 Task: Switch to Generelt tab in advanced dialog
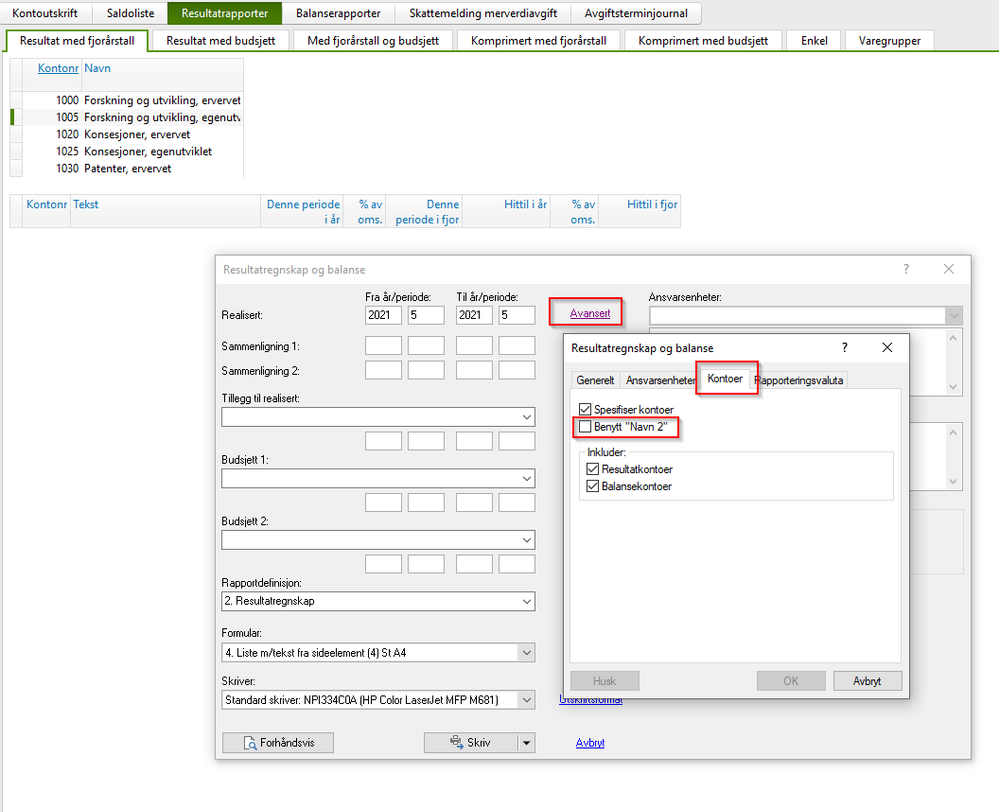pos(595,380)
